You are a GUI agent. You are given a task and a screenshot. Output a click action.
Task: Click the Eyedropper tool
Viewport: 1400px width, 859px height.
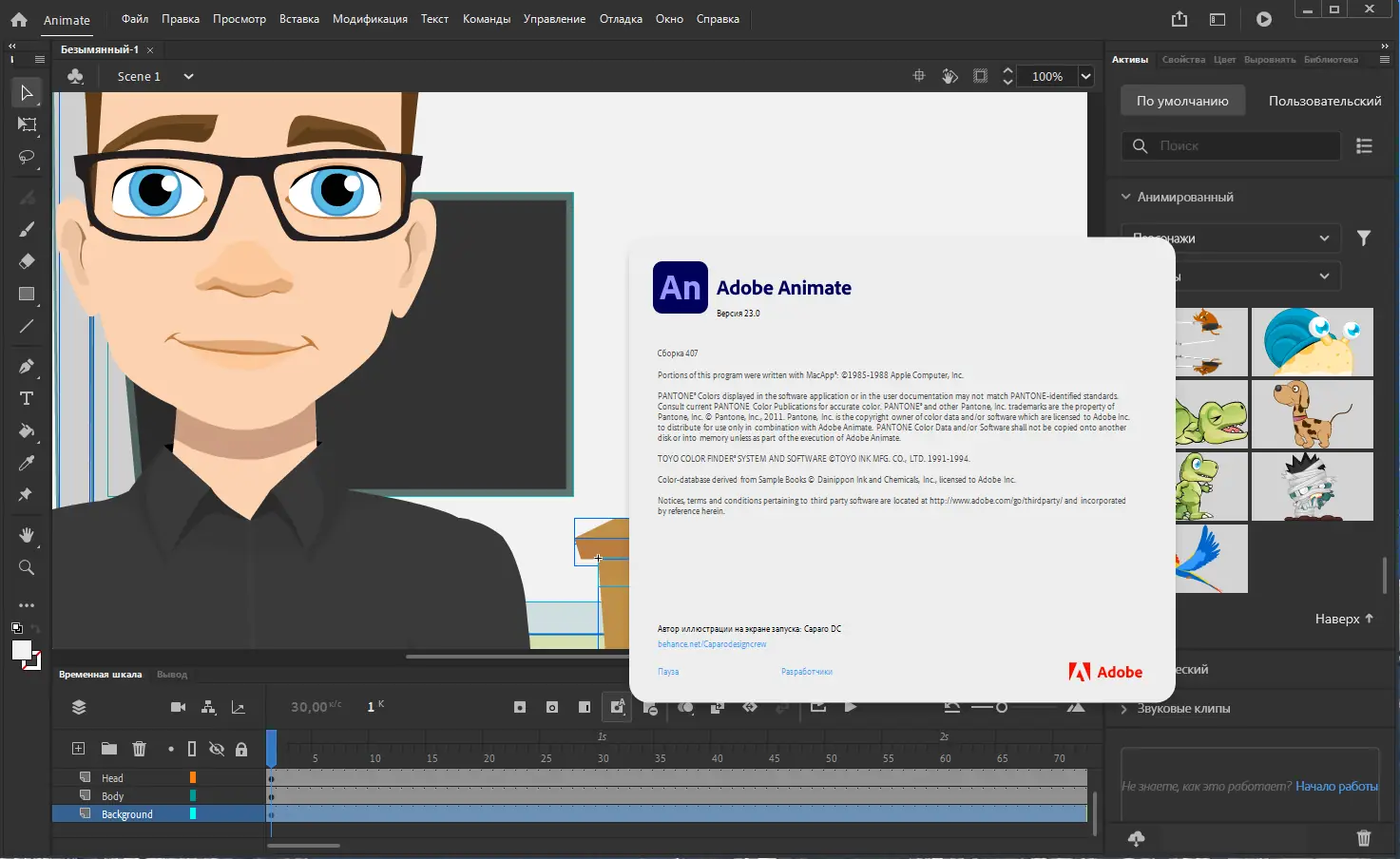(x=27, y=463)
